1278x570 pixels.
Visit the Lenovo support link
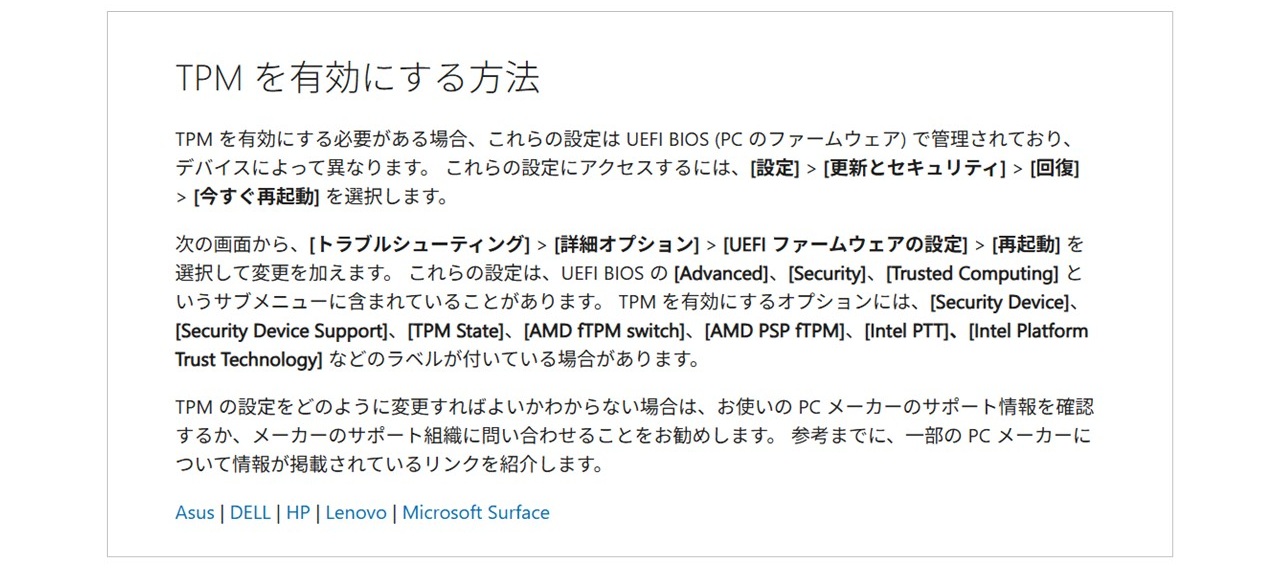(356, 512)
